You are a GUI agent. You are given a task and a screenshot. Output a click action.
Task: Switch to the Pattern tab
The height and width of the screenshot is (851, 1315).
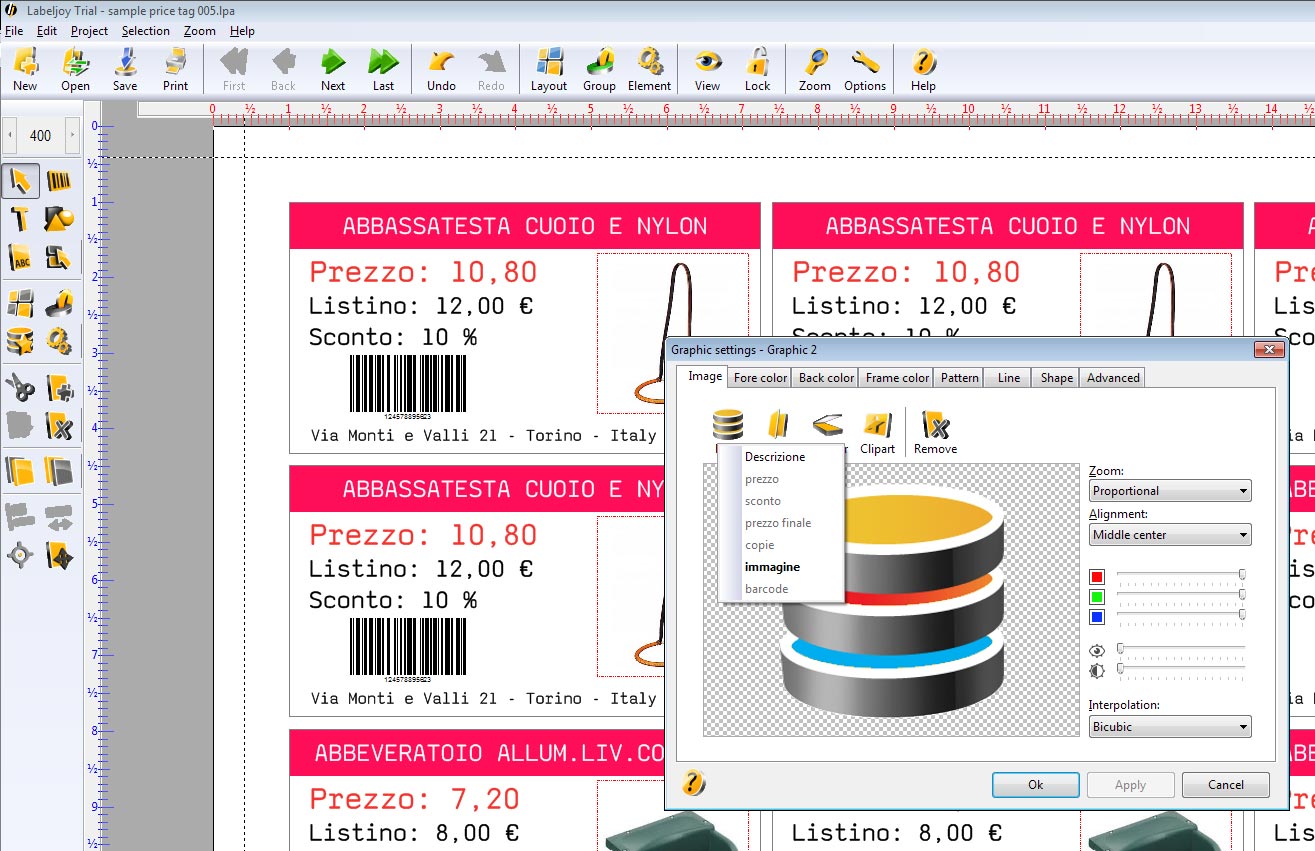pyautogui.click(x=960, y=378)
